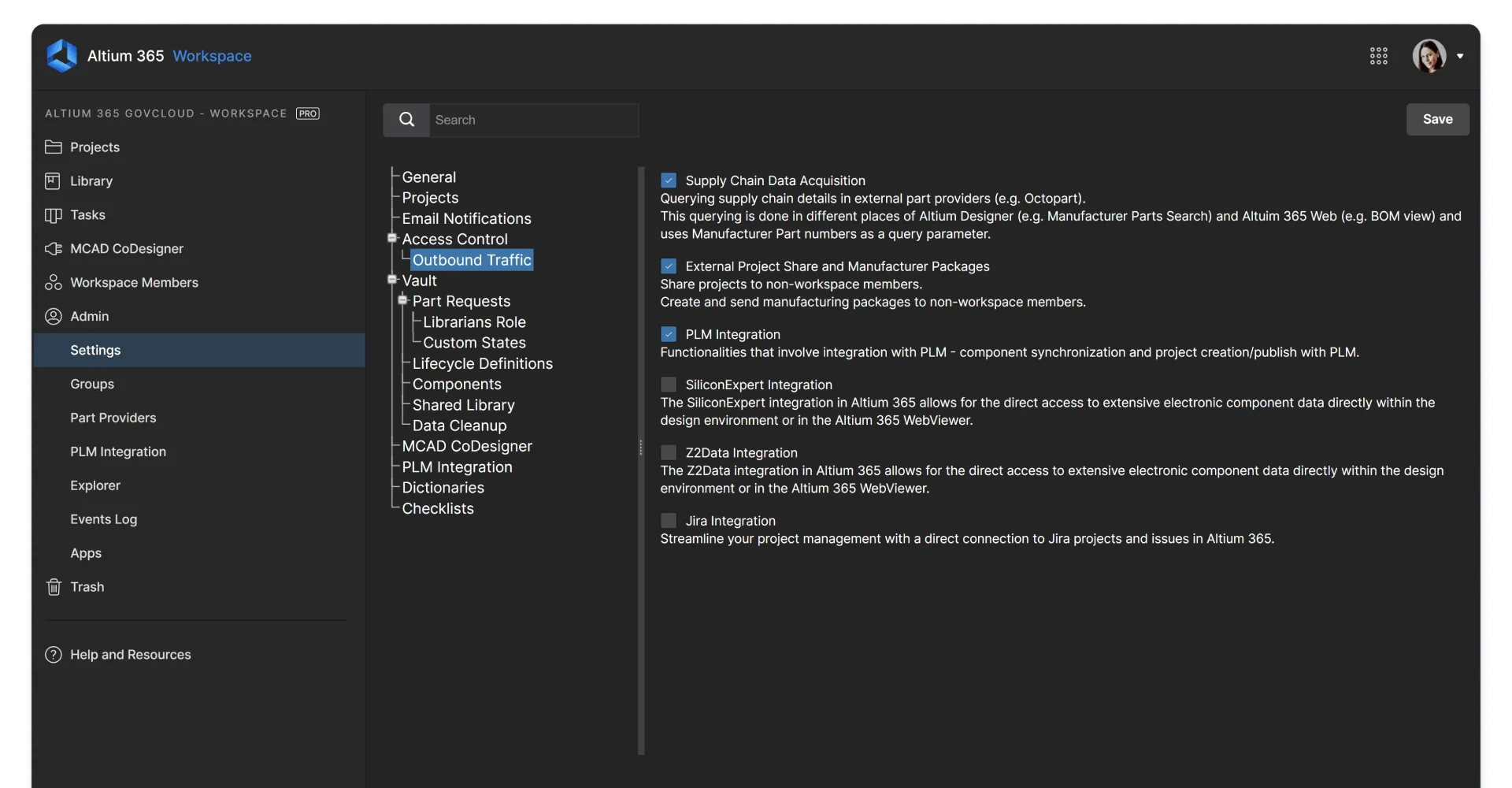Open the account dropdown arrow beside avatar
This screenshot has width=1512, height=788.
1460,56
